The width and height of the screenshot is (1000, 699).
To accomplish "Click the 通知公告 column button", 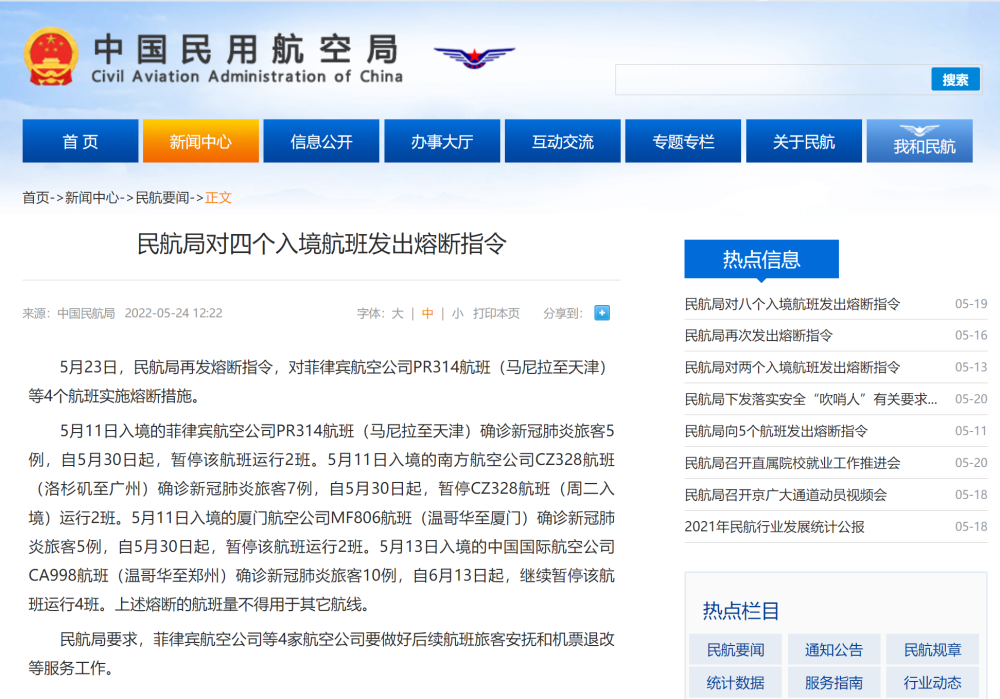I will coord(833,650).
